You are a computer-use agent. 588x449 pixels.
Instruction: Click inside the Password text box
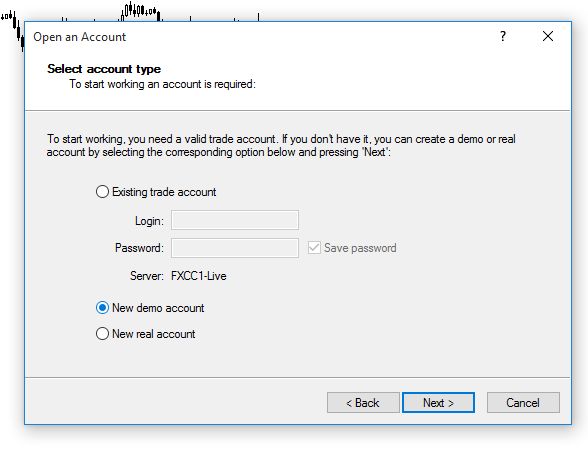[x=235, y=248]
